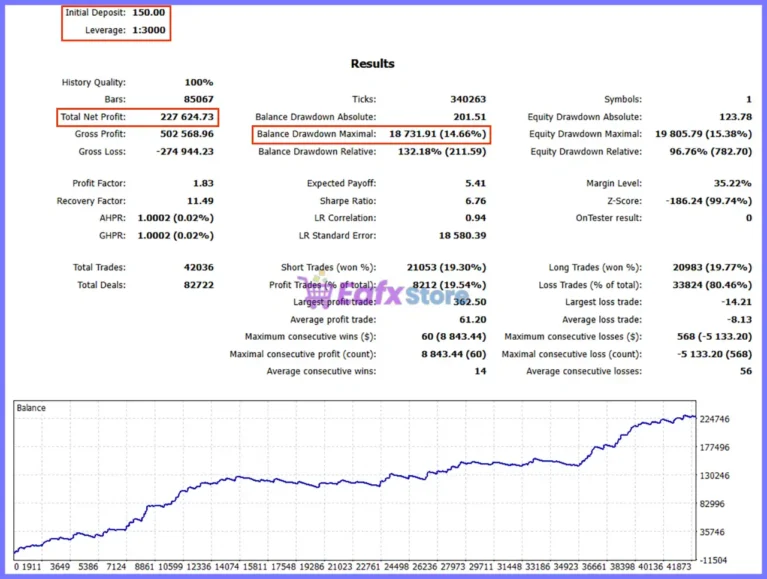Image resolution: width=767 pixels, height=579 pixels.
Task: Select the Recovery Factor value 11.49
Action: [x=200, y=201]
